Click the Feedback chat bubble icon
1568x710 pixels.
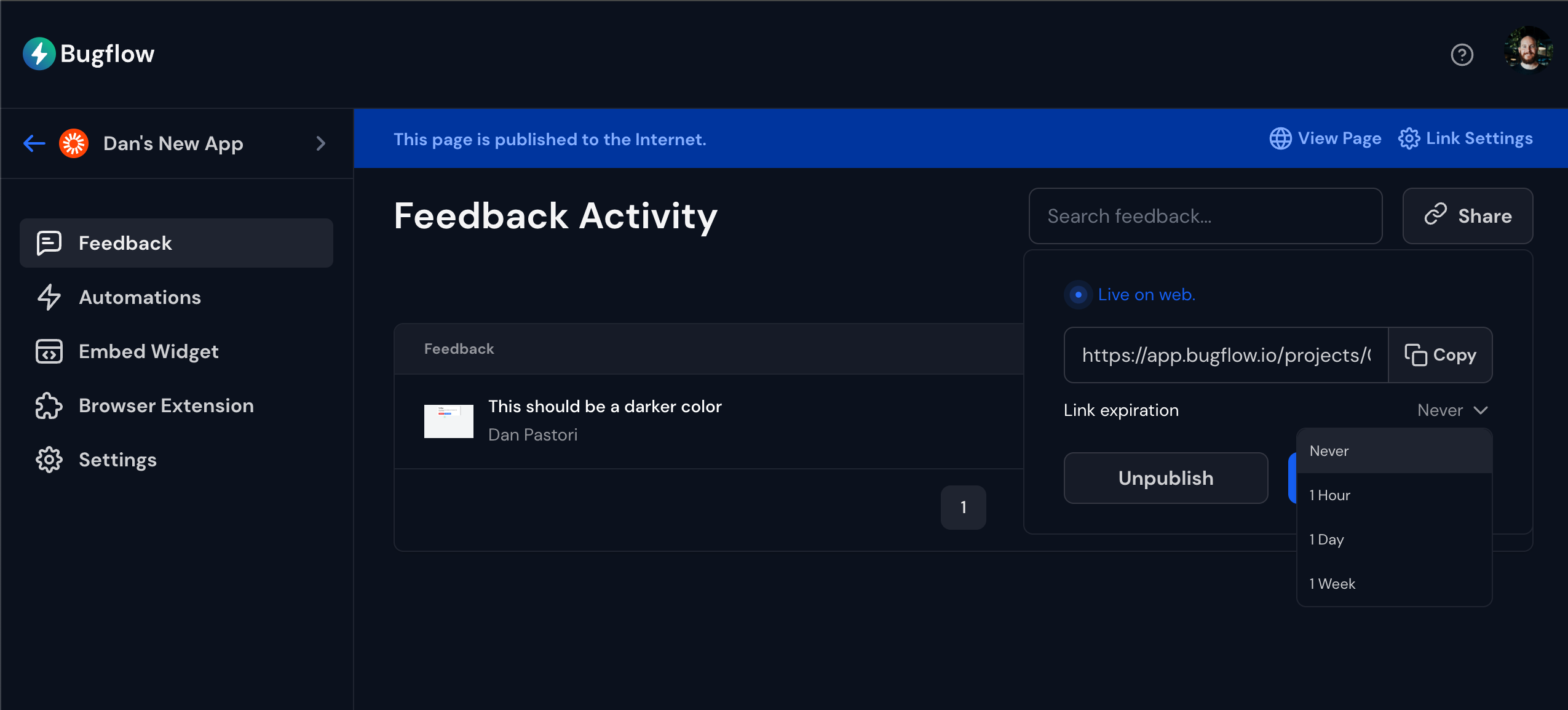49,243
